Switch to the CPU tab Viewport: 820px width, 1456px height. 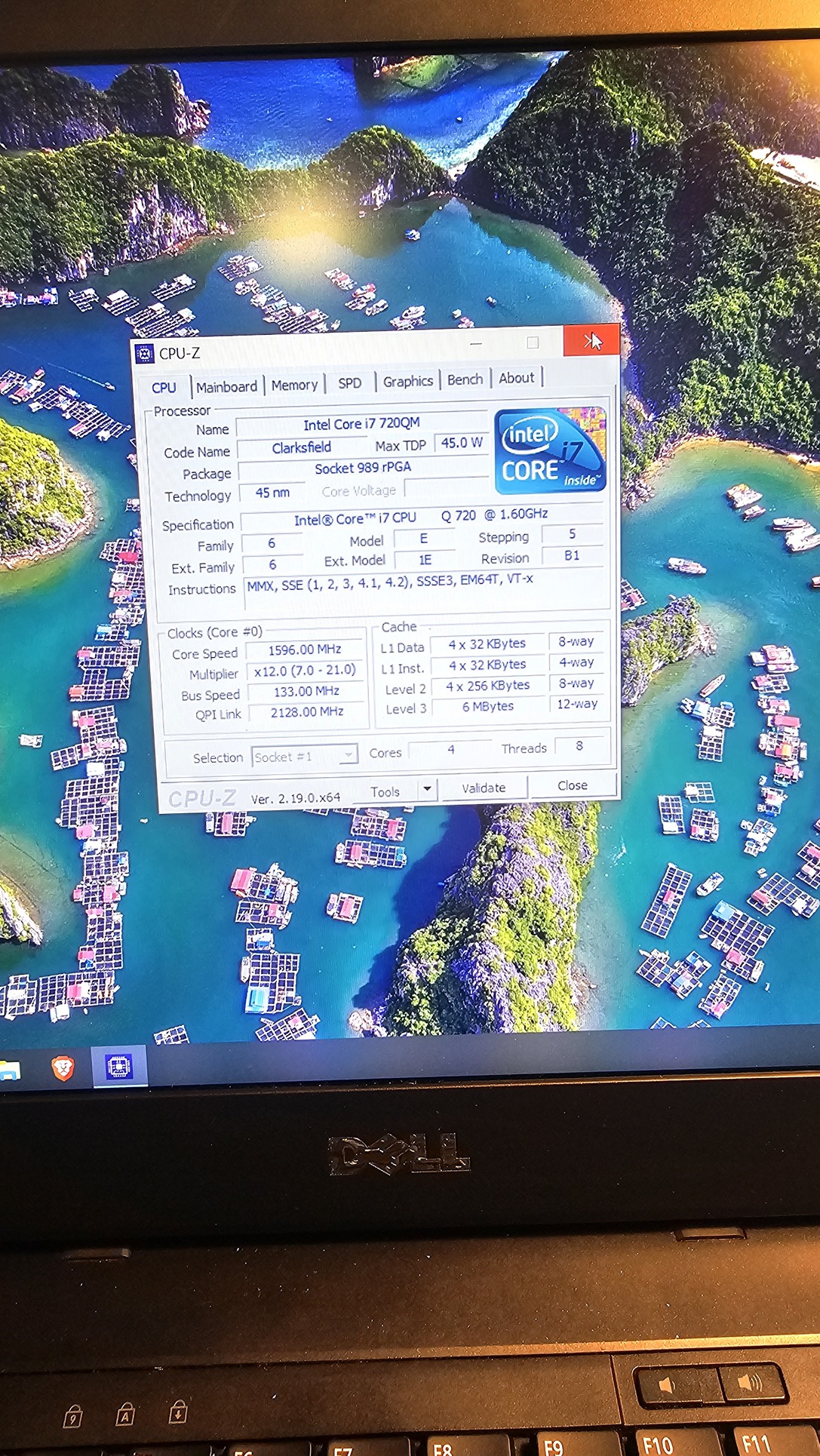pyautogui.click(x=164, y=388)
